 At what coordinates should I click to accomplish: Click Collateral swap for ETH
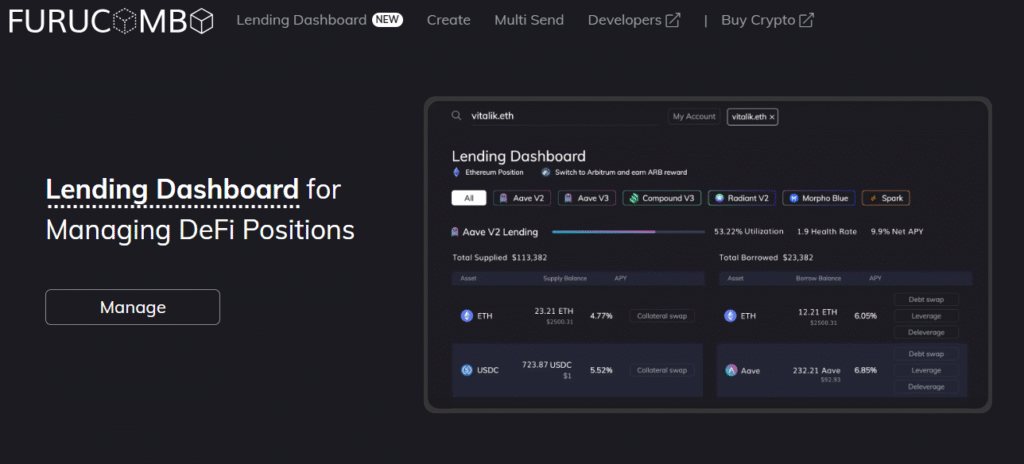662,316
